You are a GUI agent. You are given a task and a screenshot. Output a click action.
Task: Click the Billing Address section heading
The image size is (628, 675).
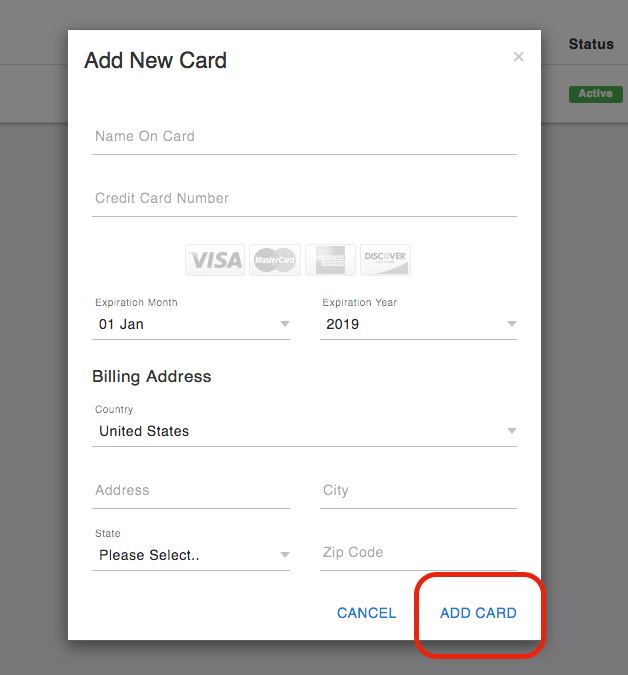pos(152,377)
